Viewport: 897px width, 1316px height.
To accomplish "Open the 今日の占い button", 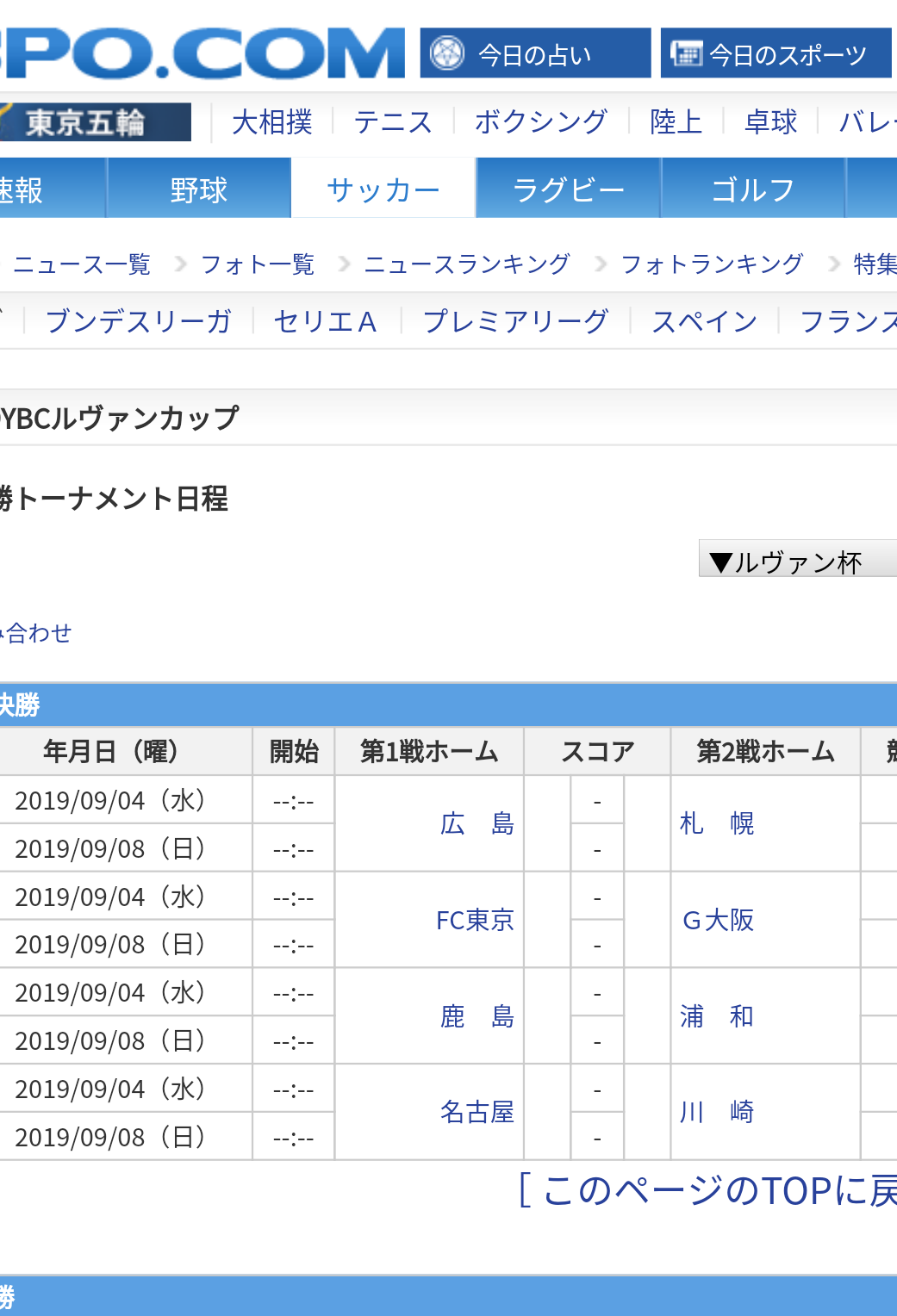I will 535,53.
